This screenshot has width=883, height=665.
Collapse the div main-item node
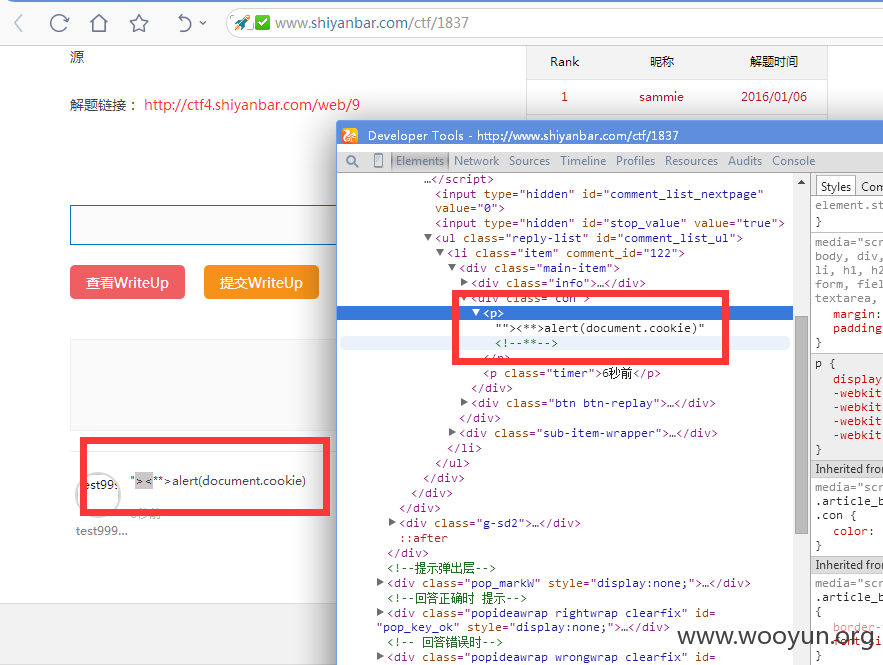[x=452, y=267]
